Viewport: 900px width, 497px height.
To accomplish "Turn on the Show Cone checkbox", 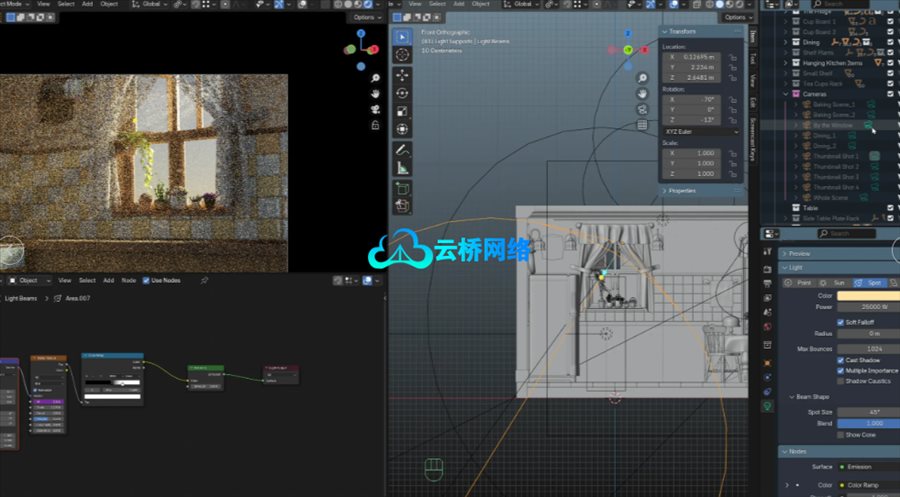I will pyautogui.click(x=841, y=435).
